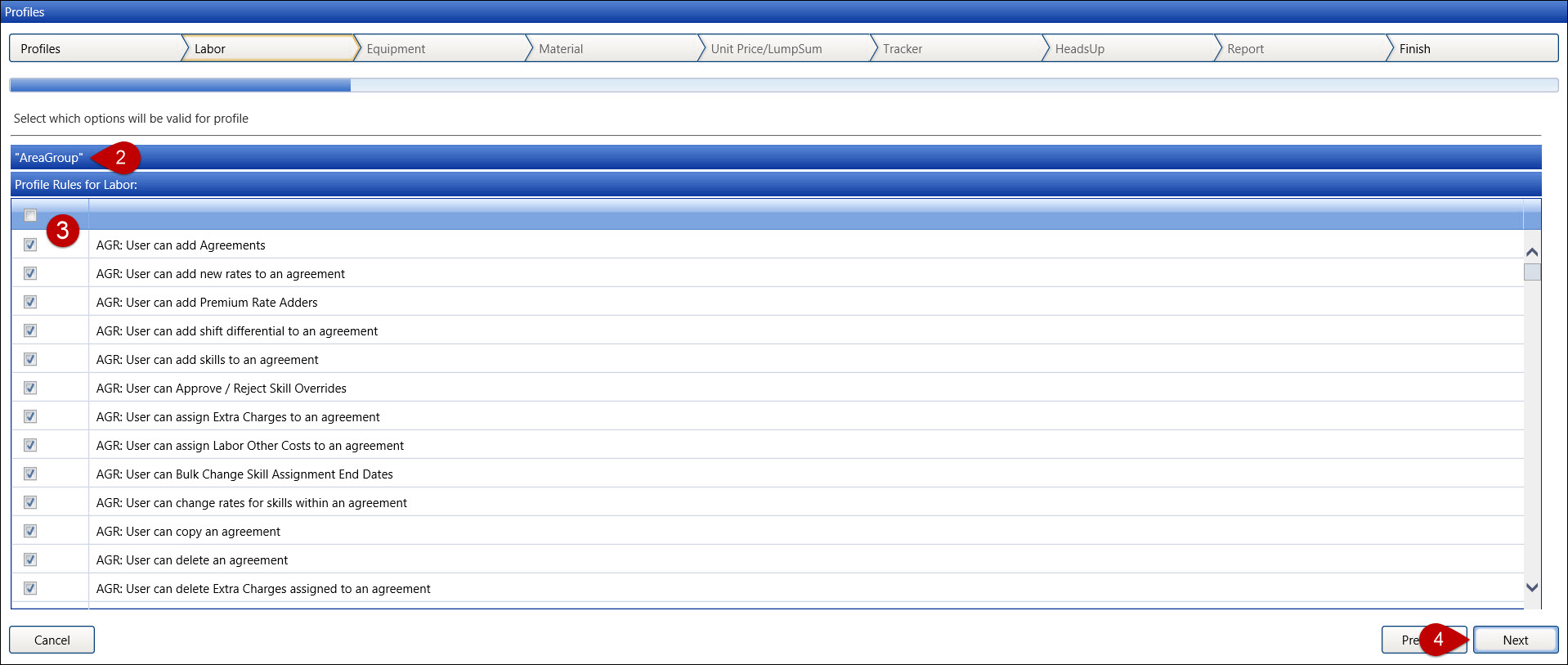Viewport: 1568px width, 665px height.
Task: Disable 'User can delete an agreement' rule
Action: [x=30, y=559]
